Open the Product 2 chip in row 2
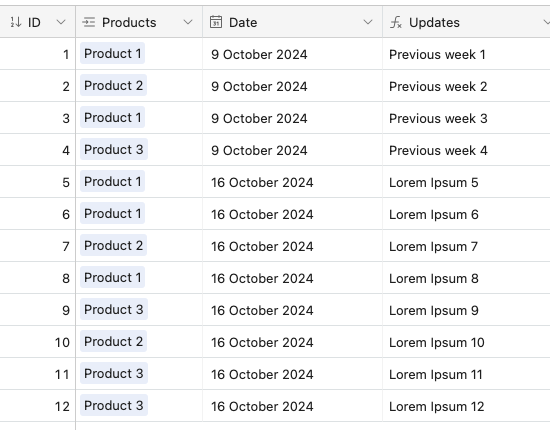 (x=113, y=85)
